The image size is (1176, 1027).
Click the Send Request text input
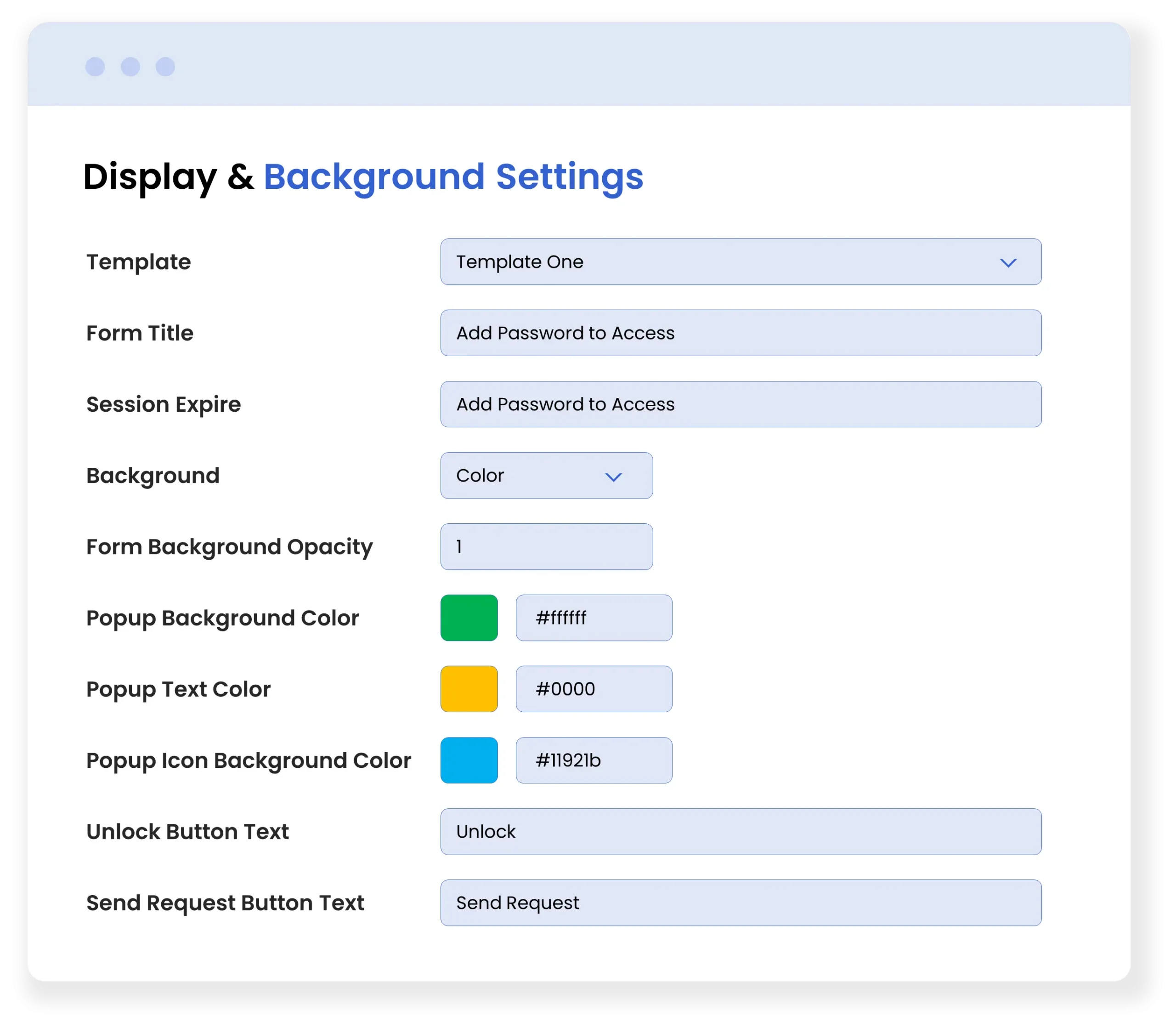[x=740, y=902]
